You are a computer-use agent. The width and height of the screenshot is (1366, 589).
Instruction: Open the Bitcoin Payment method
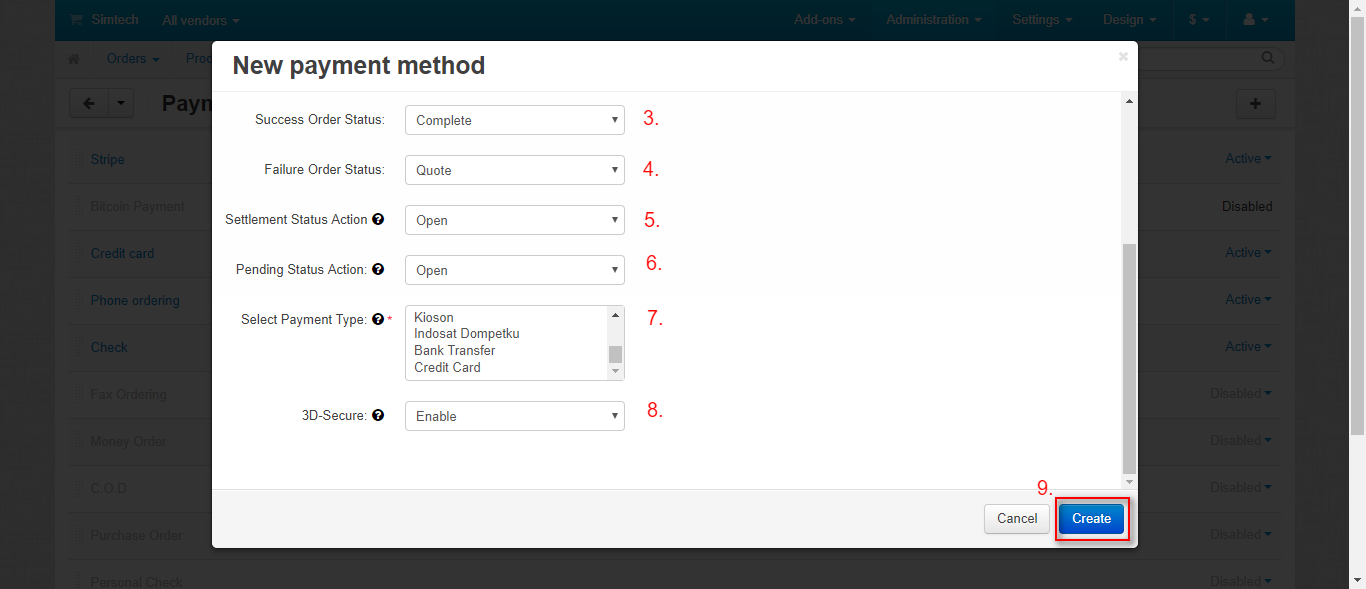pyautogui.click(x=137, y=206)
